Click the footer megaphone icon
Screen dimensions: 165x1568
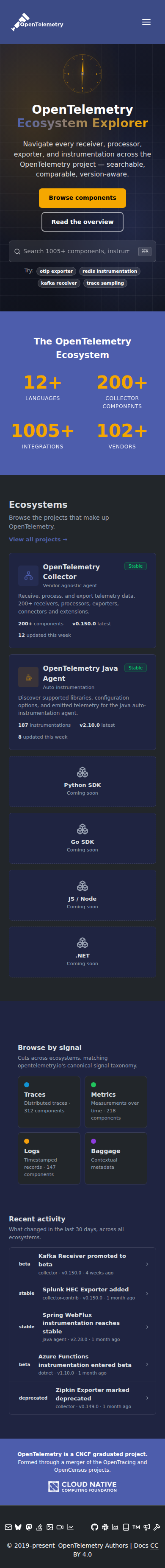(x=146, y=1527)
